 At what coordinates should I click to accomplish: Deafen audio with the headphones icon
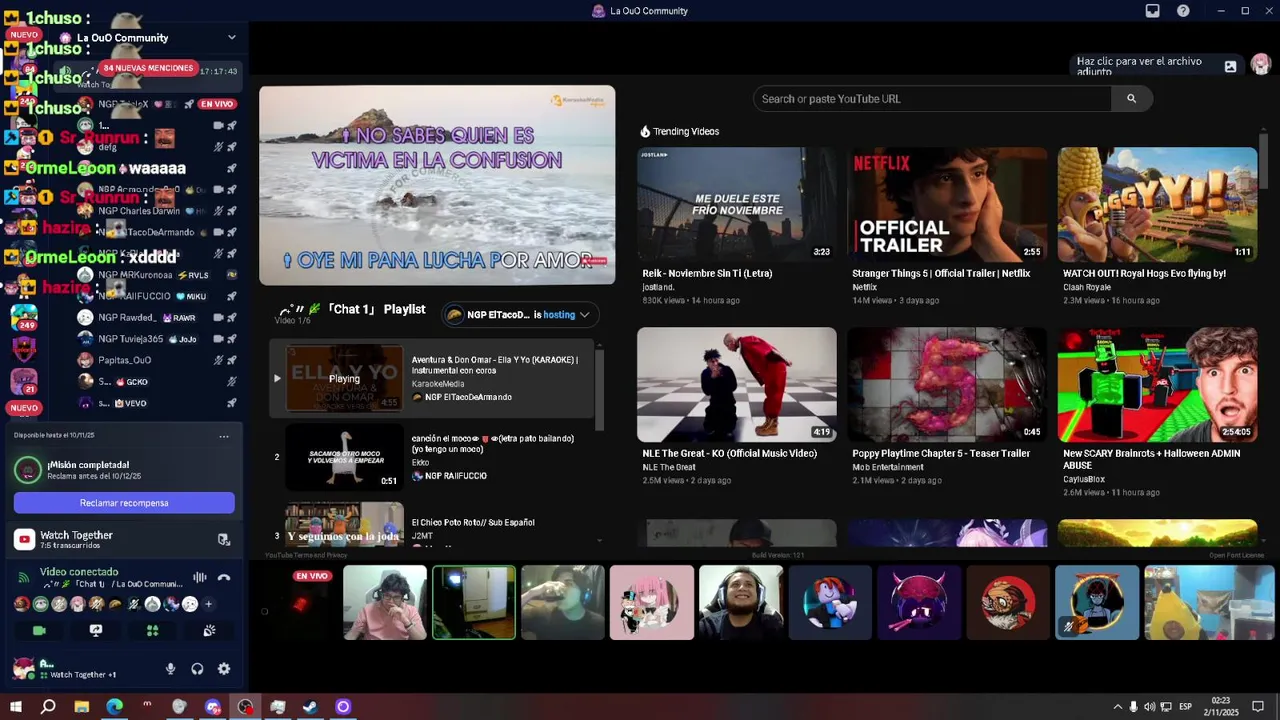[x=197, y=669]
